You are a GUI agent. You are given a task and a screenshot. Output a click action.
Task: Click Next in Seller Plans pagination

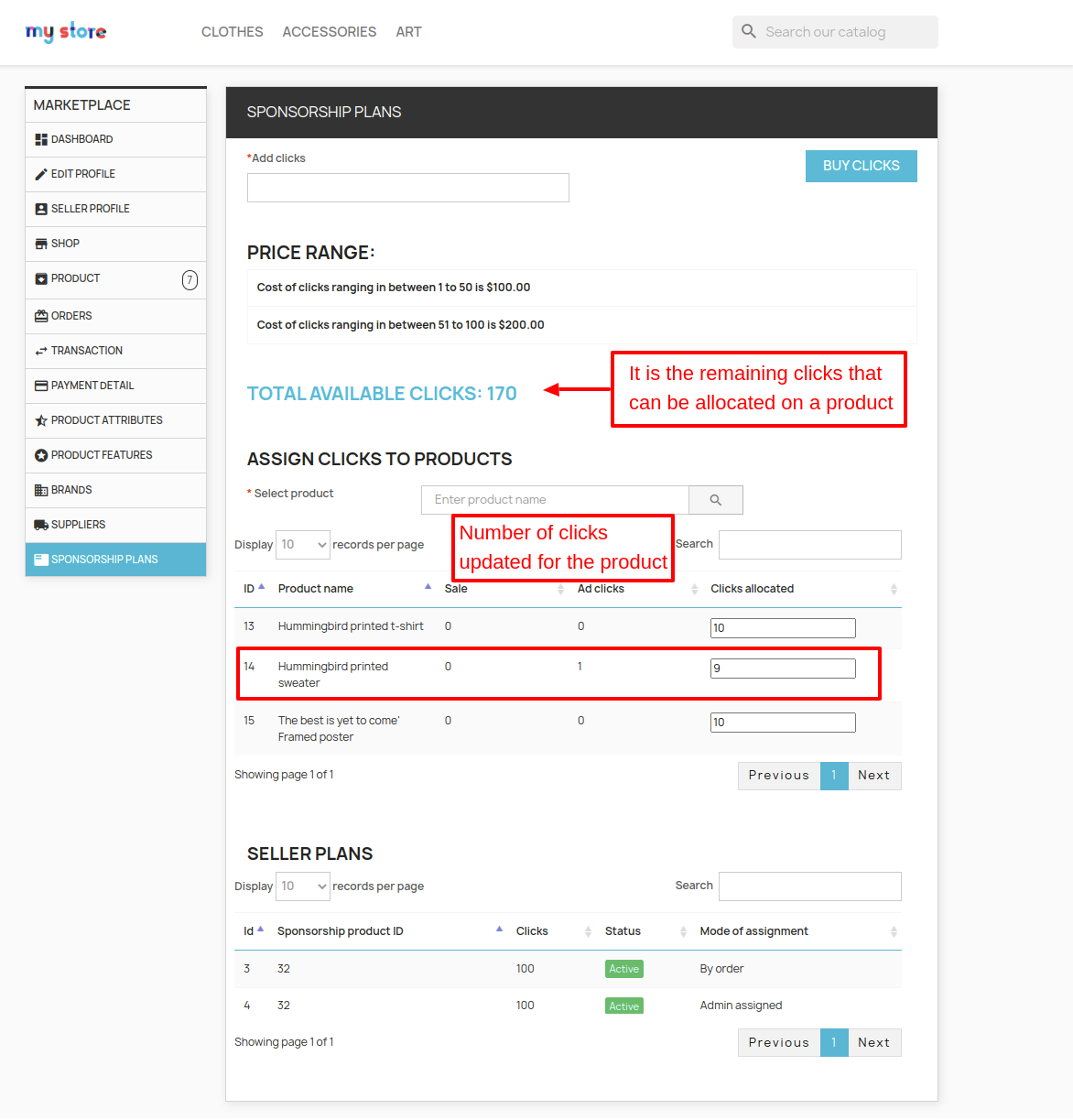[874, 1043]
